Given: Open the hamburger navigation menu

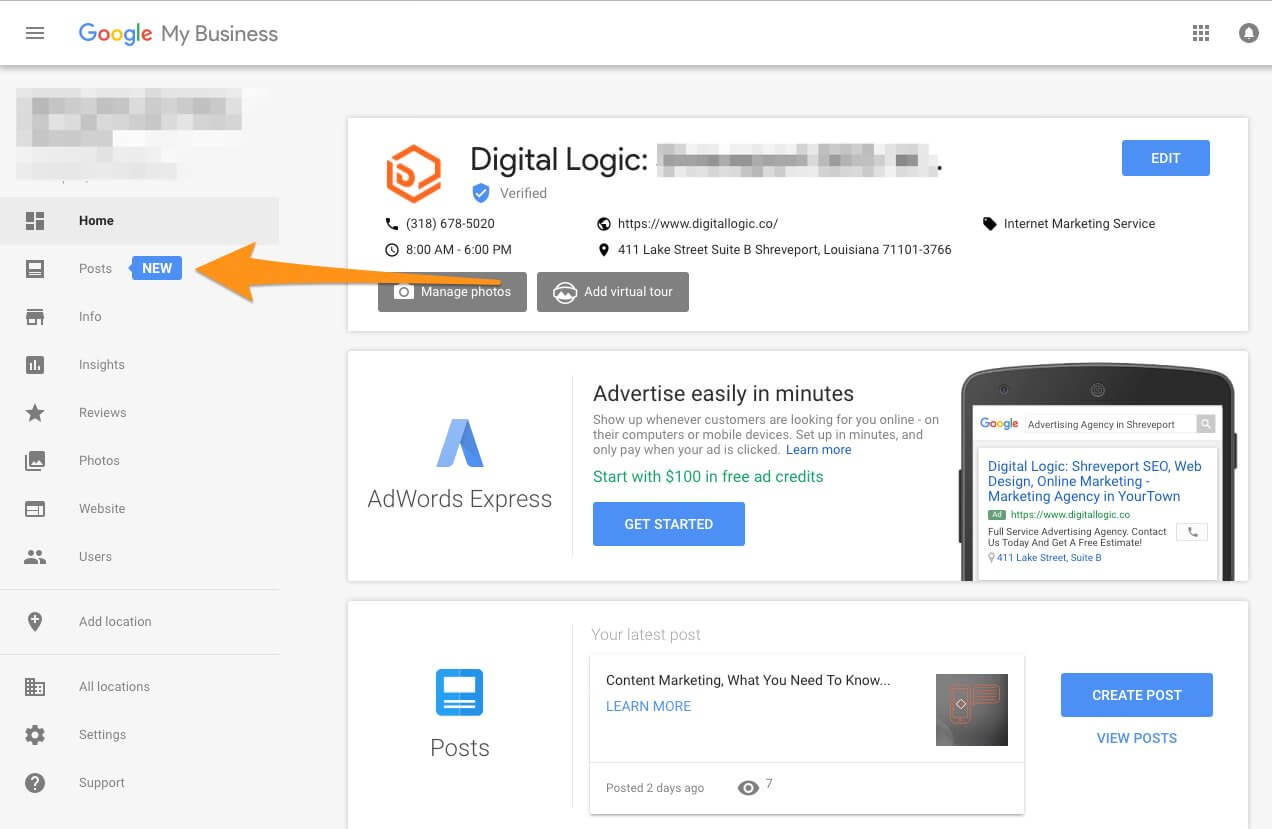Looking at the screenshot, I should coord(35,33).
